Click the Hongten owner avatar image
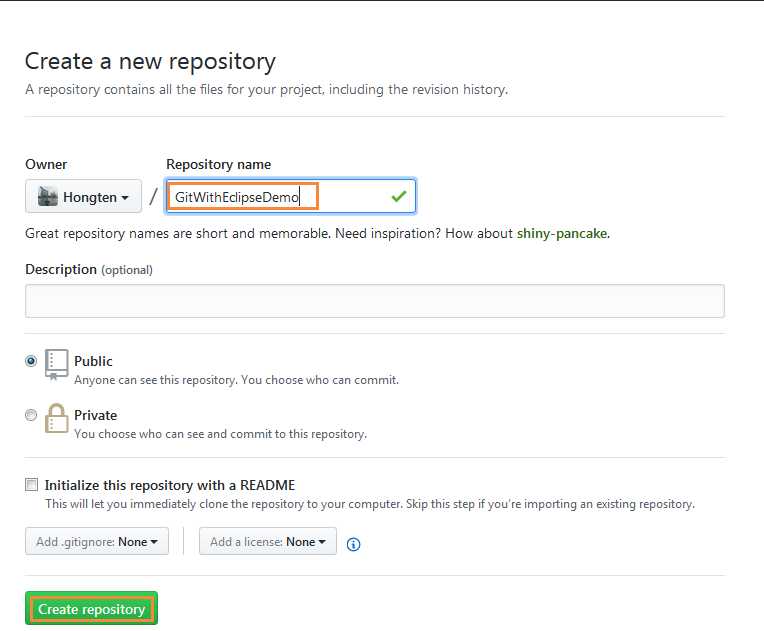The height and width of the screenshot is (631, 764). [48, 196]
